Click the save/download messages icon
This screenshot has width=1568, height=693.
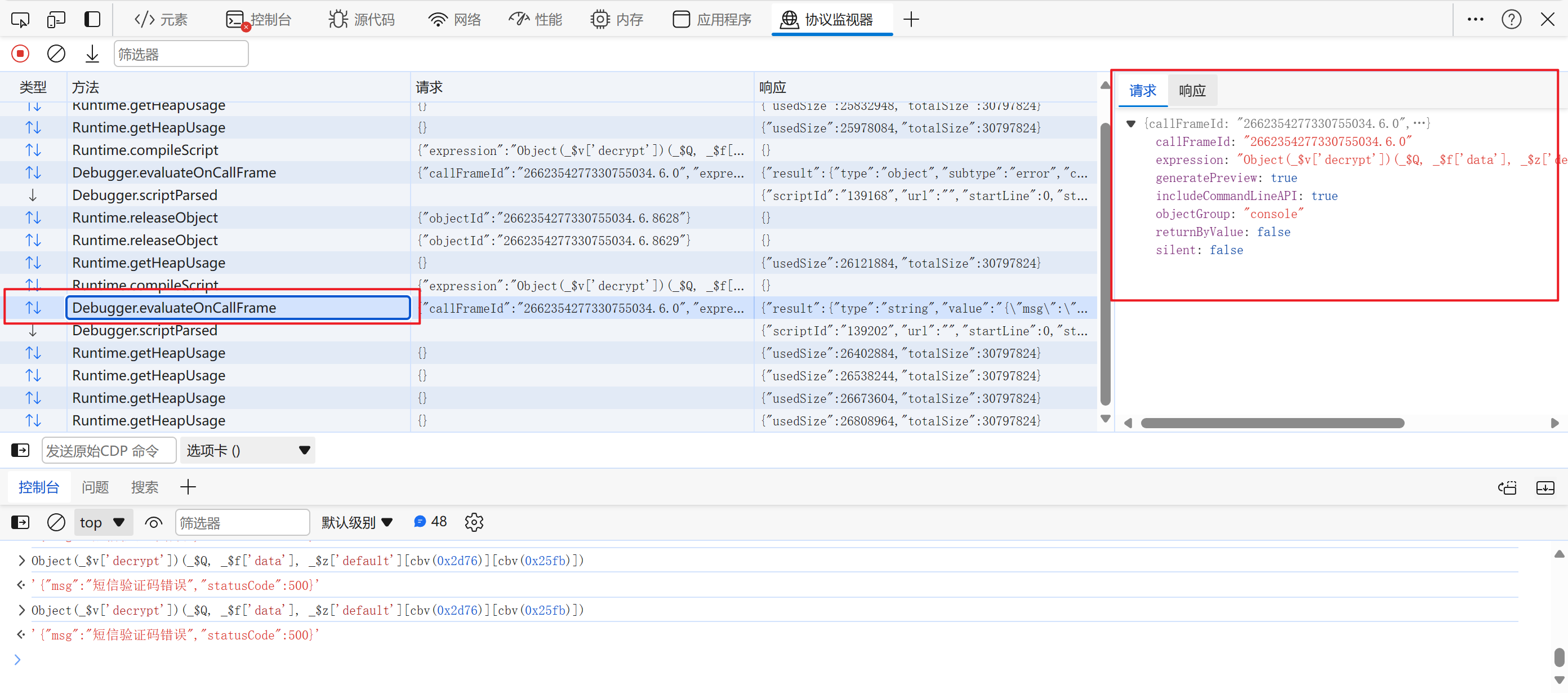(x=92, y=54)
